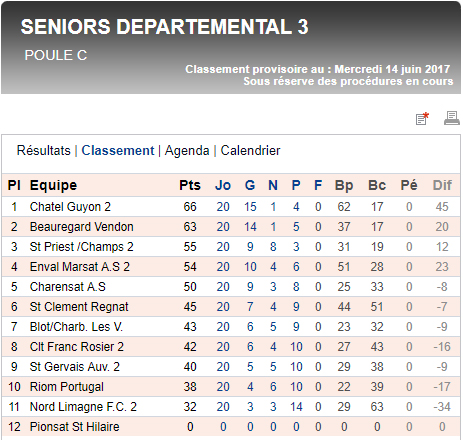Click the Pts column header

(x=190, y=185)
